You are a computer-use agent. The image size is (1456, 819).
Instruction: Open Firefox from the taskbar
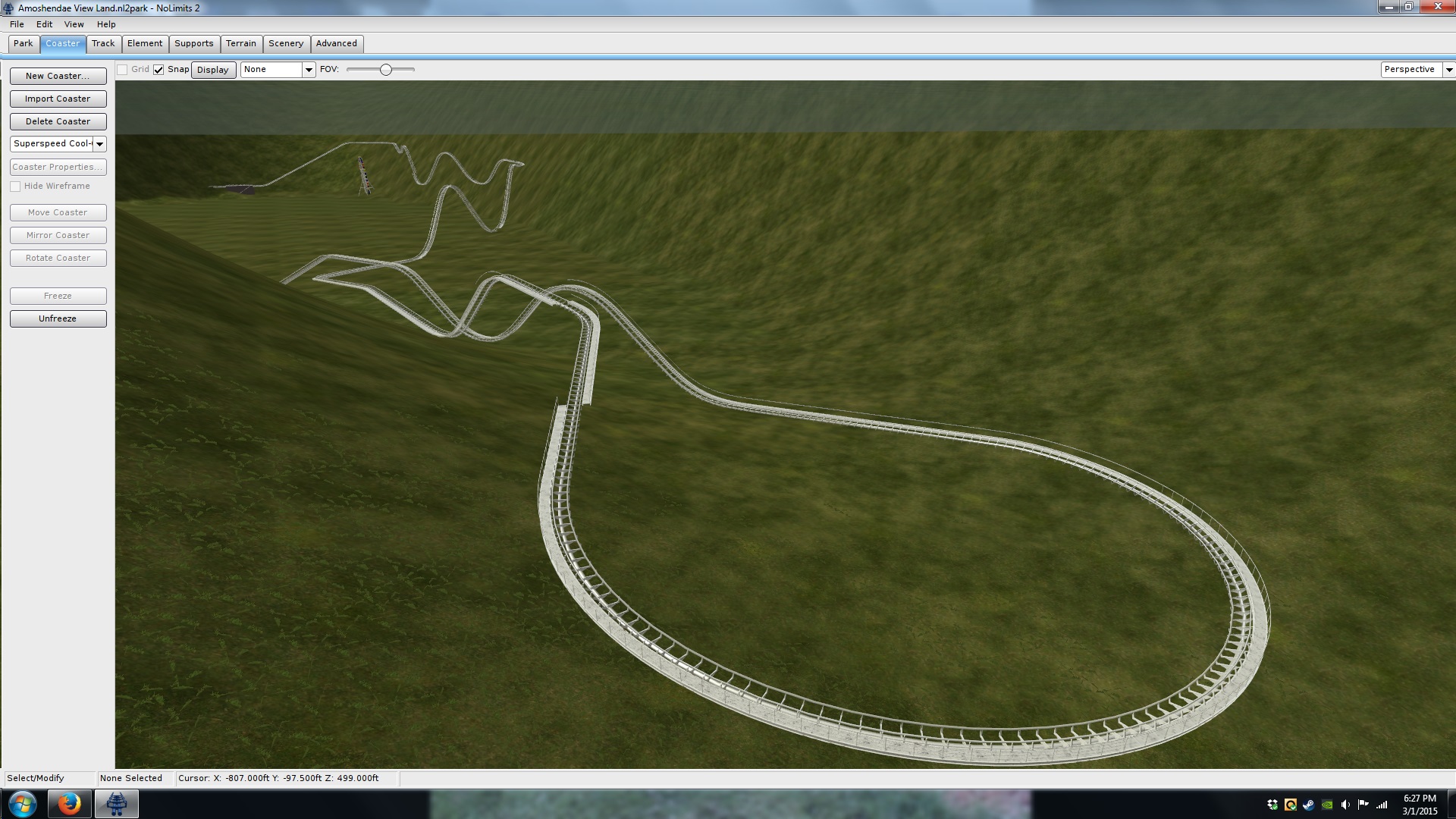pyautogui.click(x=69, y=804)
